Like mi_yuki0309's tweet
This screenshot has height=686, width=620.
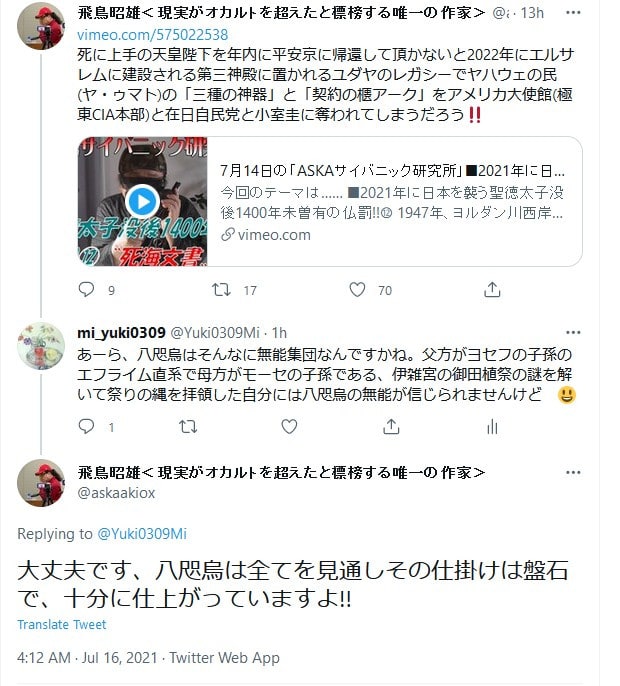pos(289,426)
